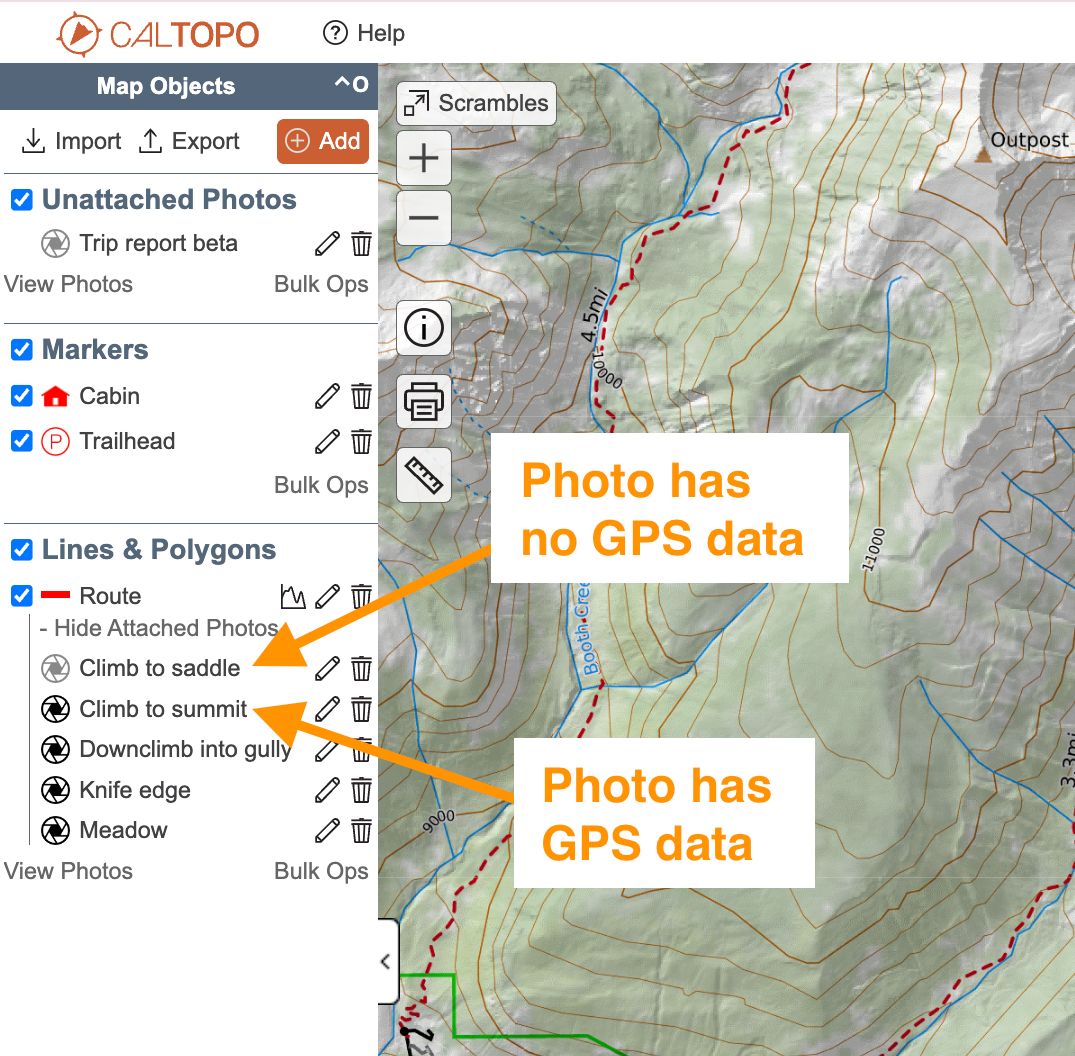Screen dimensions: 1075x1056
Task: Zoom out using the minus tool
Action: (x=423, y=217)
